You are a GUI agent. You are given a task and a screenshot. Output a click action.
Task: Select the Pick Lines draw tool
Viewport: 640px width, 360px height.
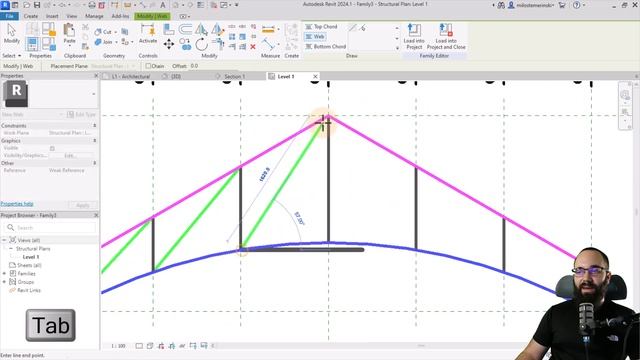(362, 27)
